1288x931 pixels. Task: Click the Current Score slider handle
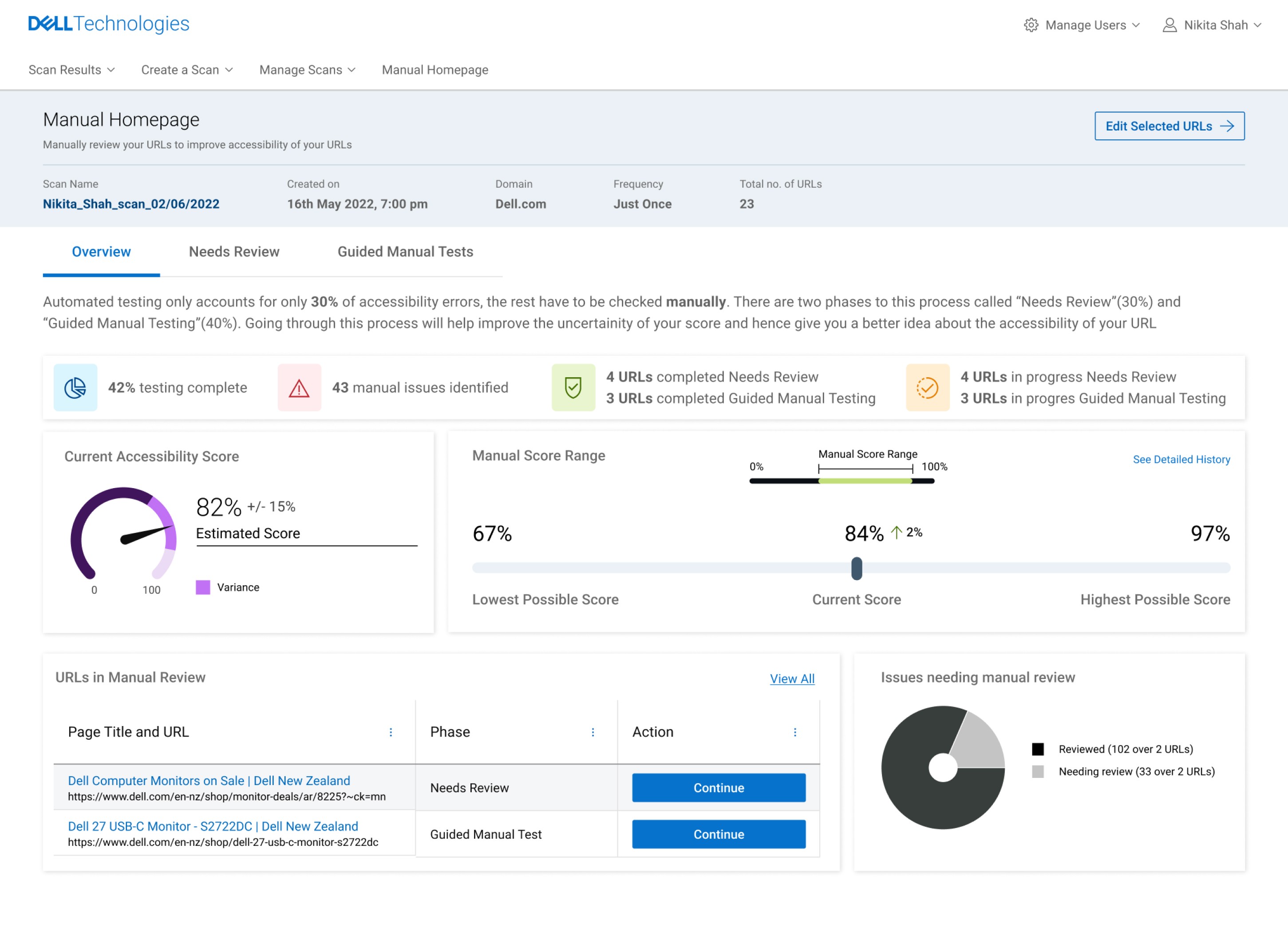pyautogui.click(x=857, y=568)
